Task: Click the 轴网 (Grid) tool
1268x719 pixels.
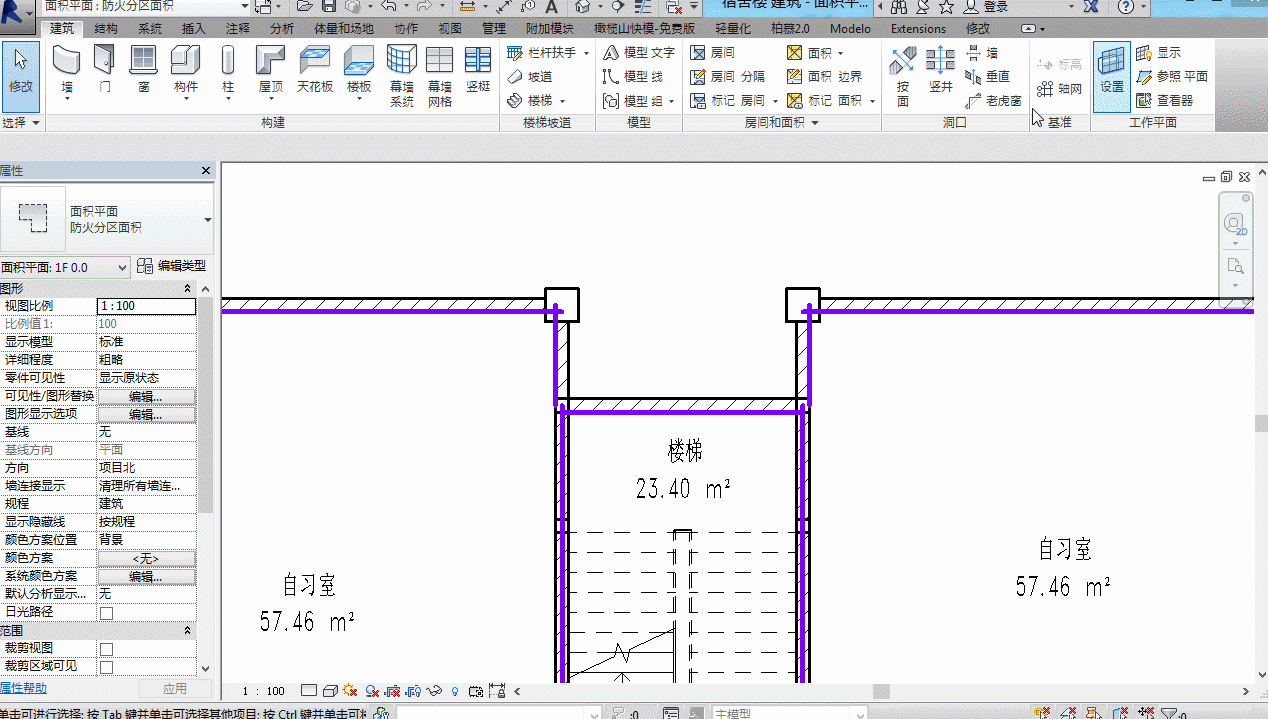Action: click(x=1060, y=89)
